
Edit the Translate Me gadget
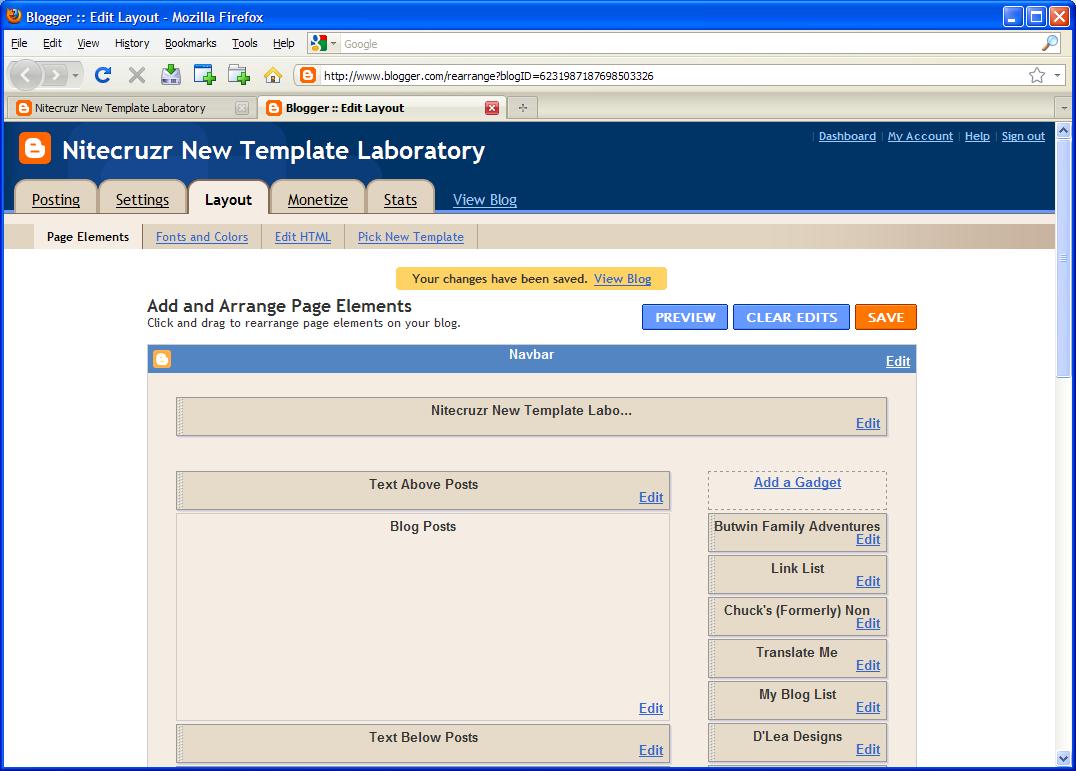point(867,665)
